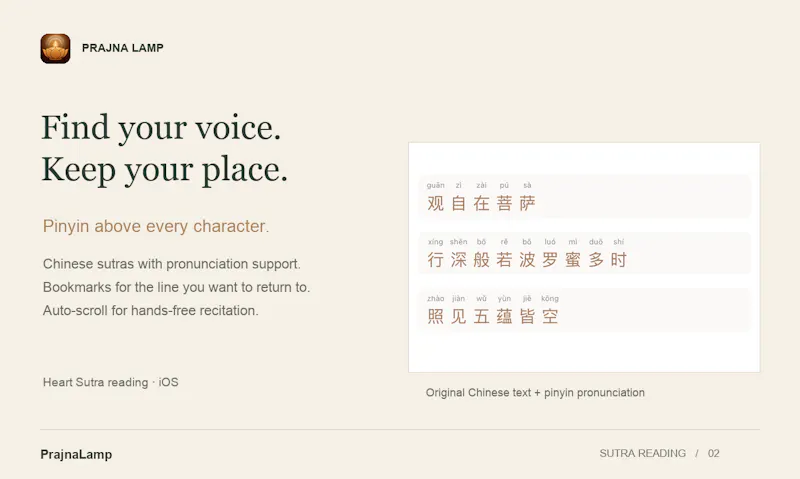
Task: Select the 'Find your voice.' headline
Action: click(x=161, y=127)
